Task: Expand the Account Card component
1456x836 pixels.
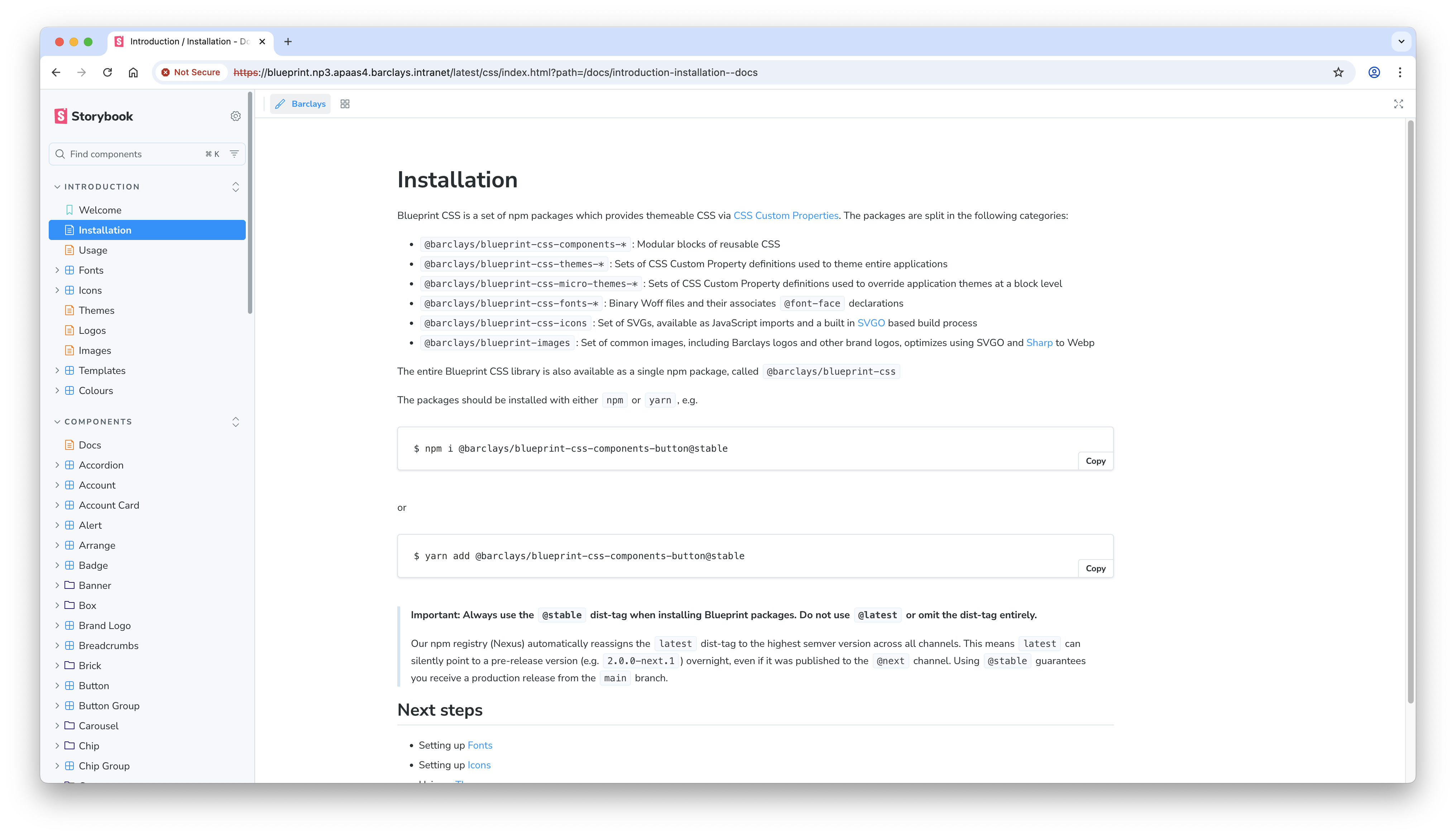Action: pyautogui.click(x=147, y=505)
